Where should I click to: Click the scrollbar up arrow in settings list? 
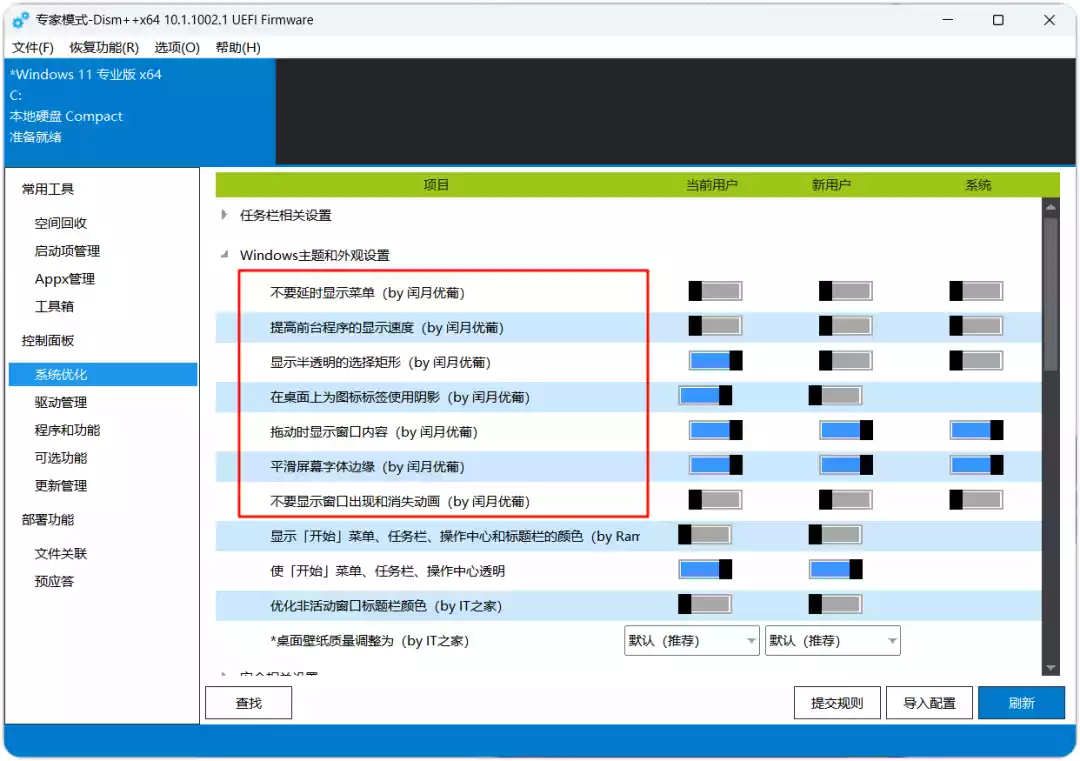[1050, 207]
